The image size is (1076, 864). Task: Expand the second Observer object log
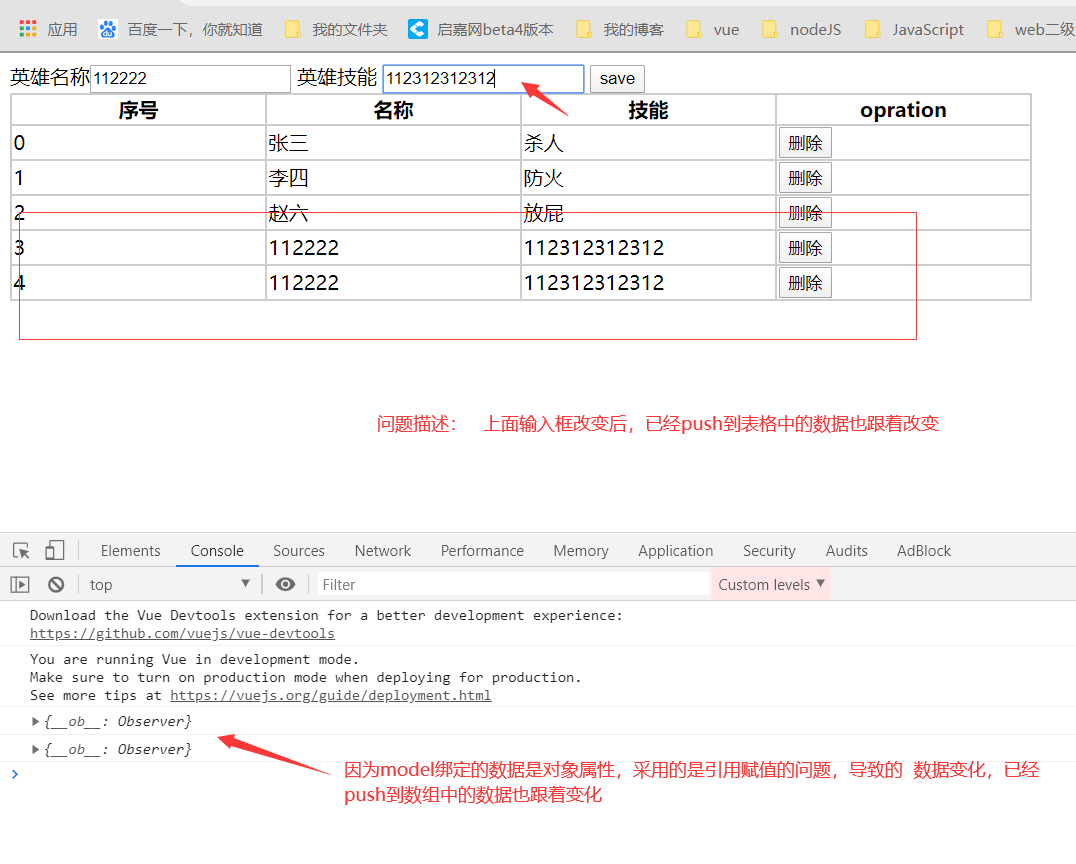click(x=35, y=749)
